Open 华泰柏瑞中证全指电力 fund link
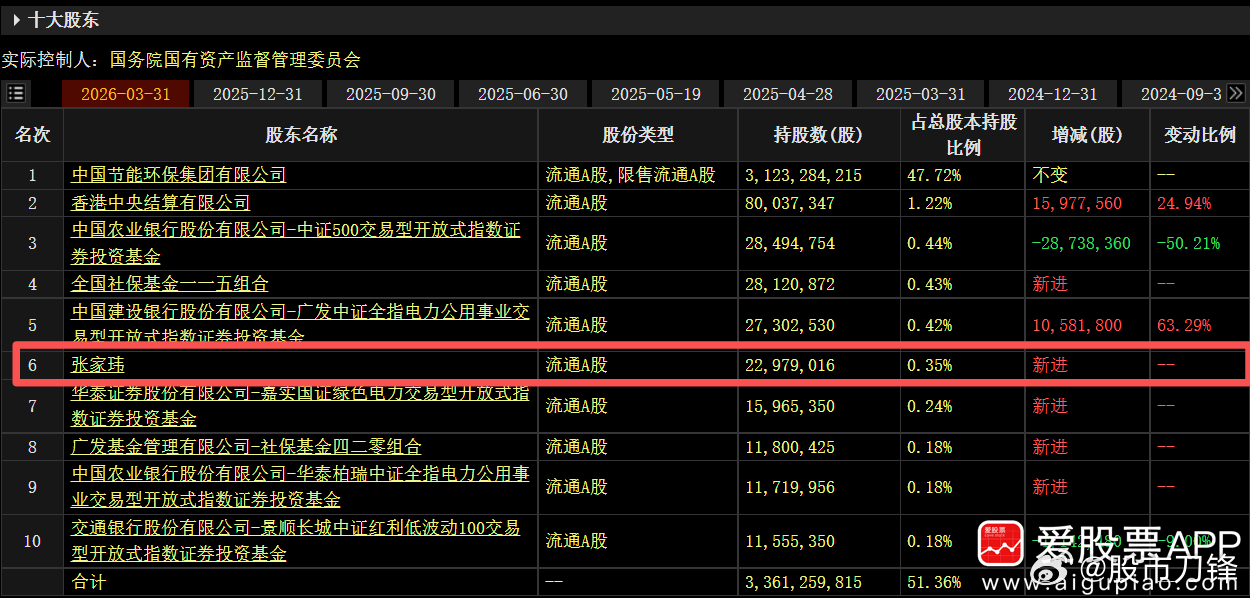Viewport: 1250px width, 598px height. pyautogui.click(x=300, y=487)
